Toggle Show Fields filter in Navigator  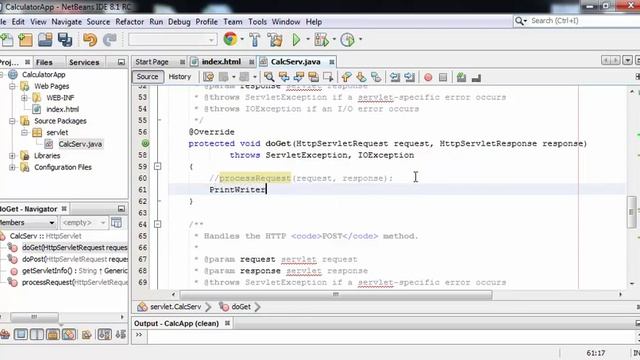(21, 335)
